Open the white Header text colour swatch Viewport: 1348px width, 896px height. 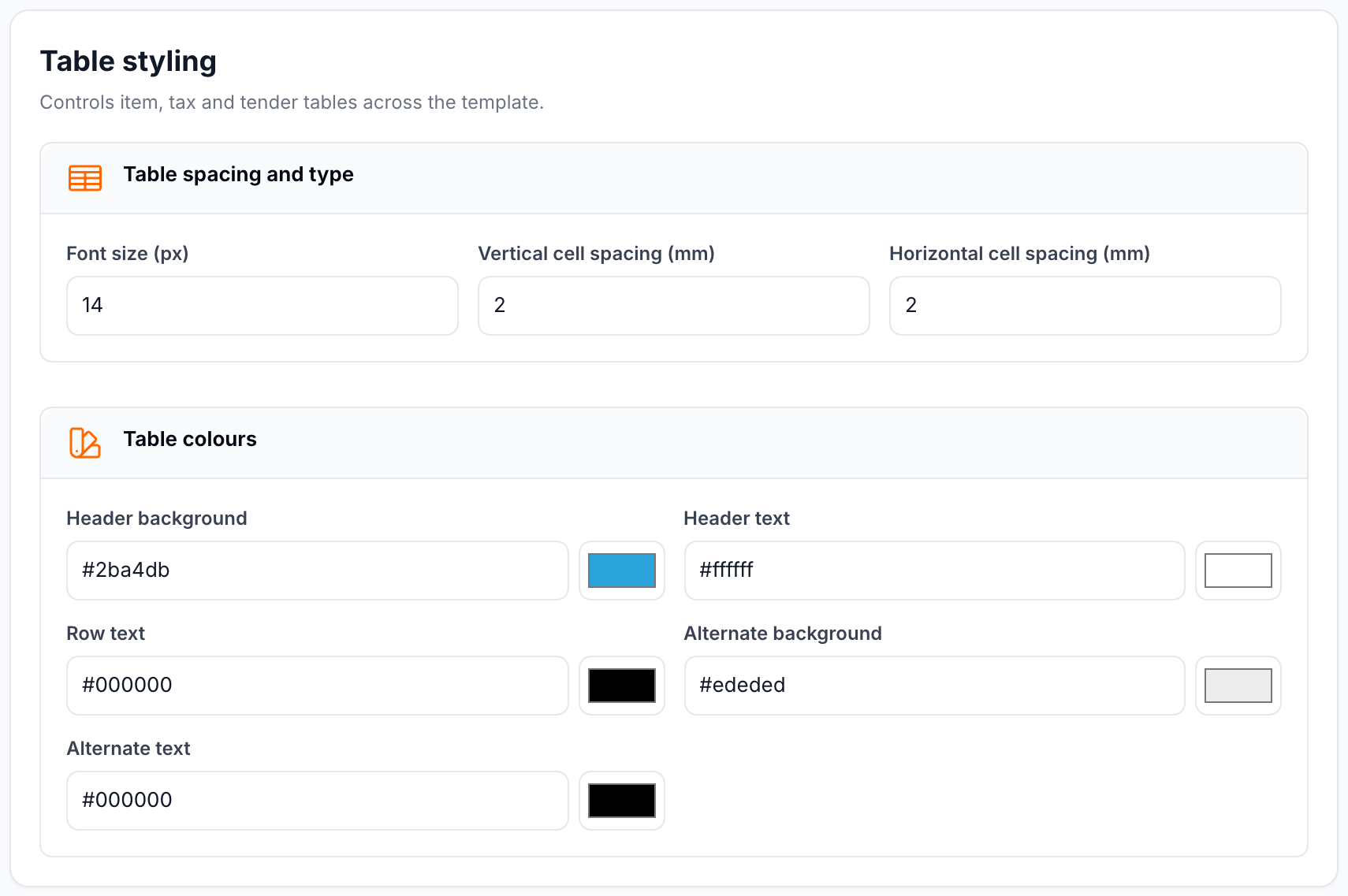[x=1238, y=571]
